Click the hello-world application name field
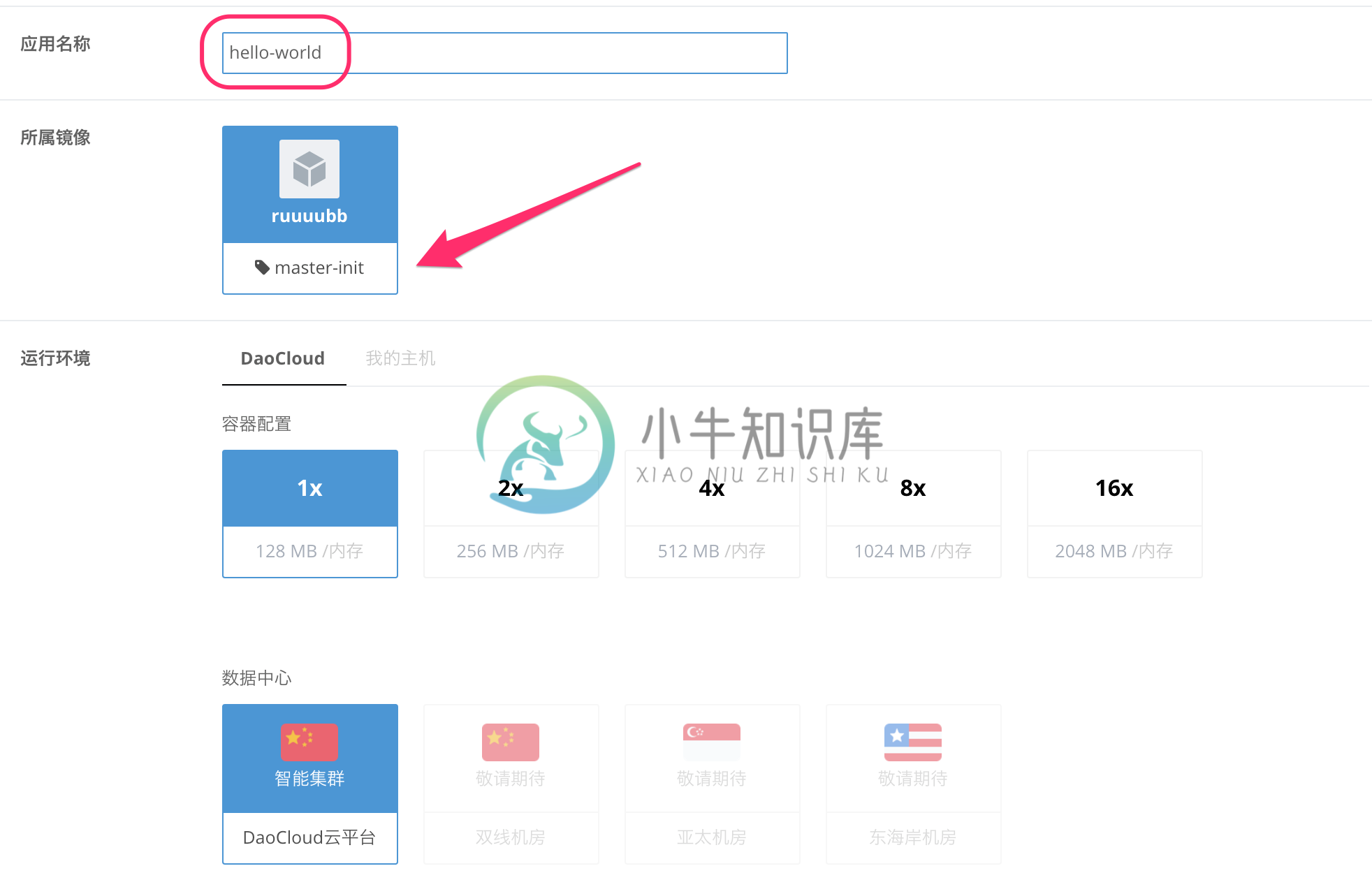The width and height of the screenshot is (1372, 887). click(x=504, y=53)
